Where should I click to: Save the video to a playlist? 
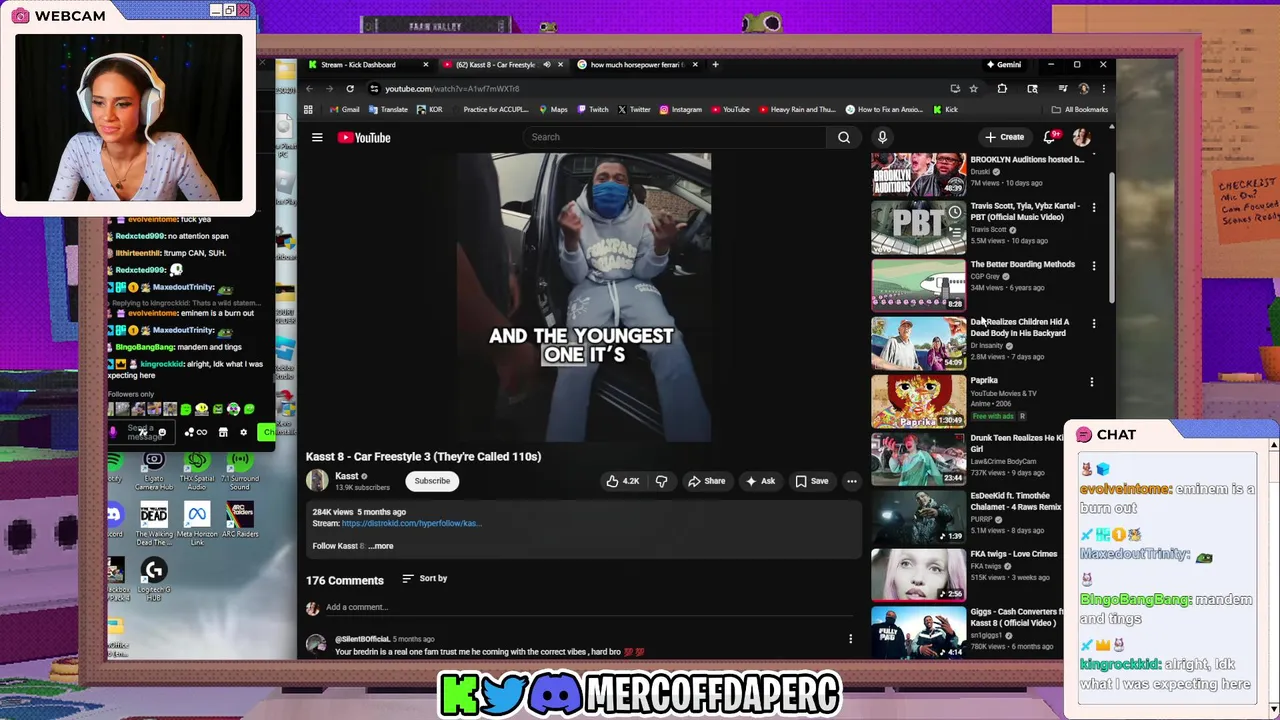click(811, 481)
